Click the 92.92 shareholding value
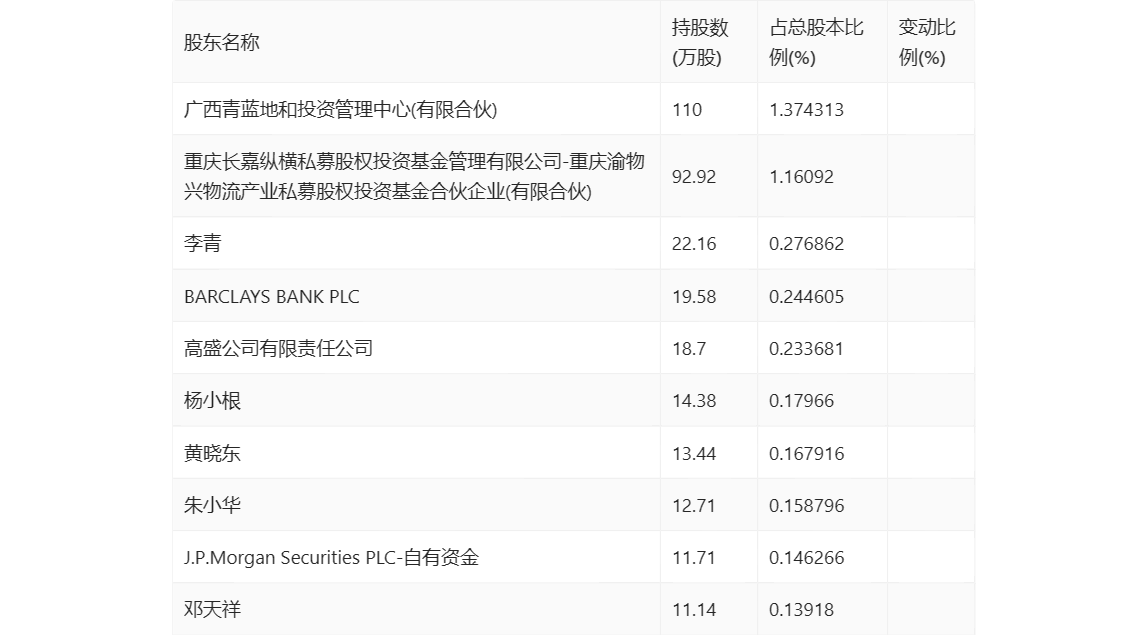 tap(694, 176)
